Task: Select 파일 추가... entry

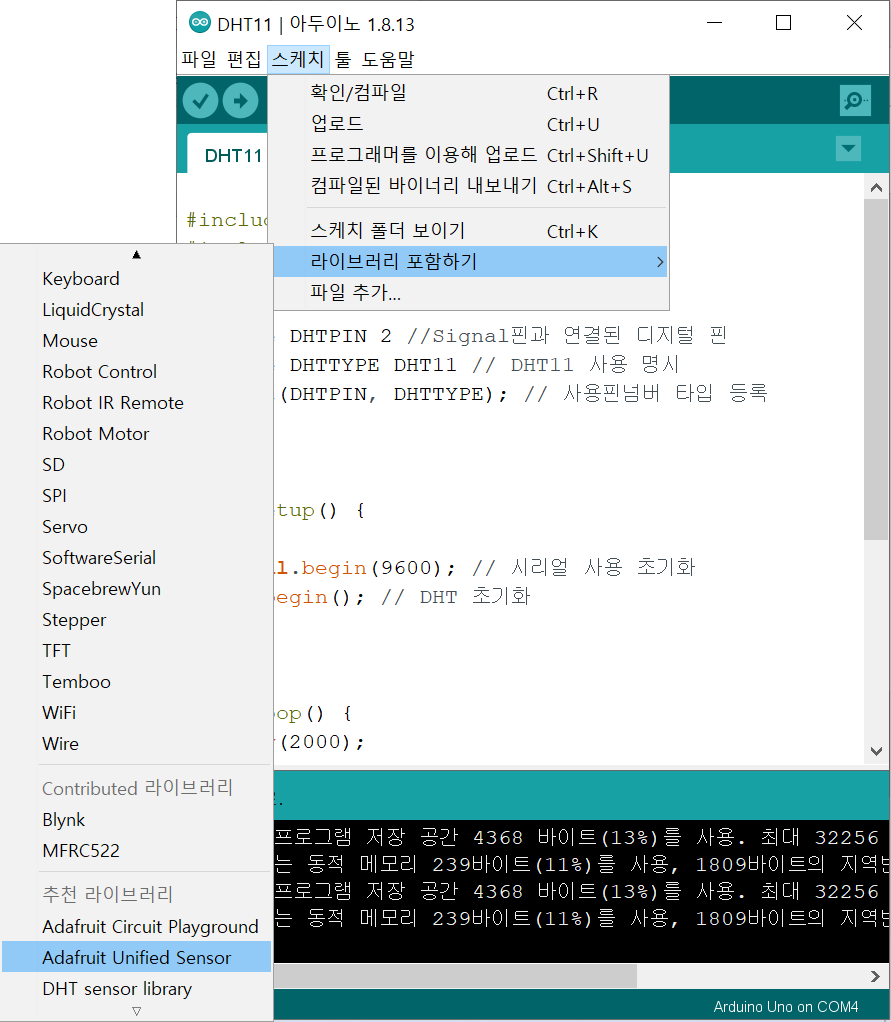Action: 471,292
